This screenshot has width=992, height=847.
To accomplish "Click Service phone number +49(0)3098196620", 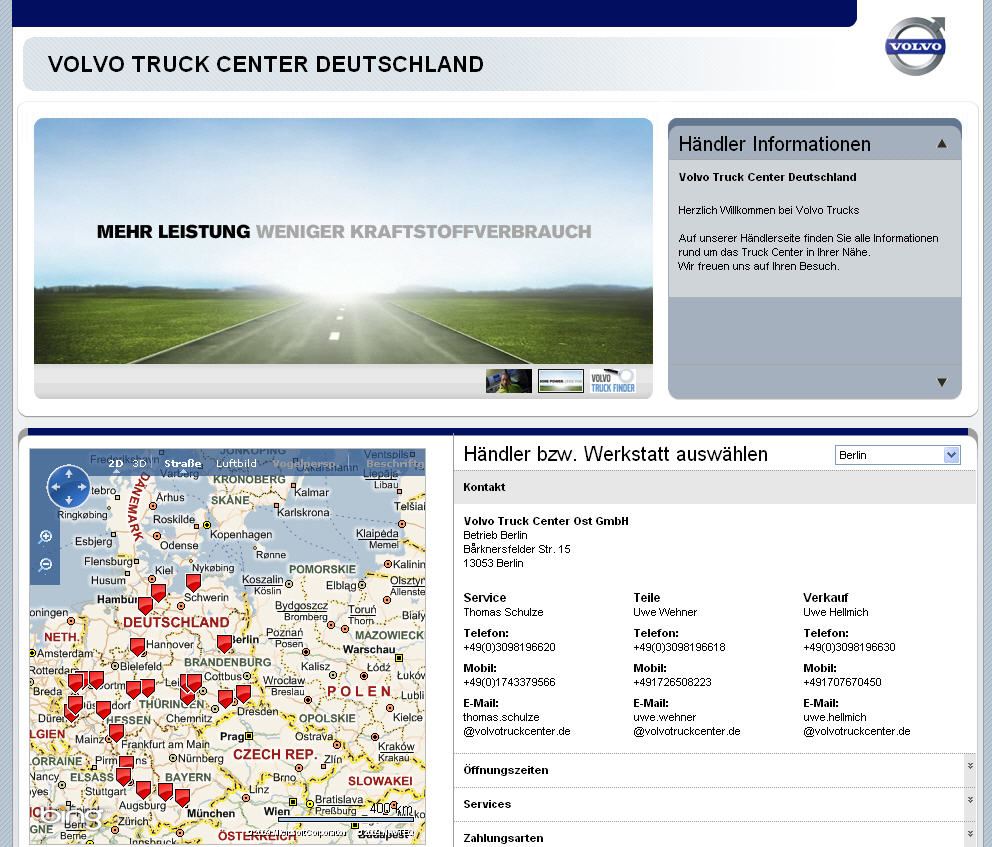I will (x=509, y=647).
